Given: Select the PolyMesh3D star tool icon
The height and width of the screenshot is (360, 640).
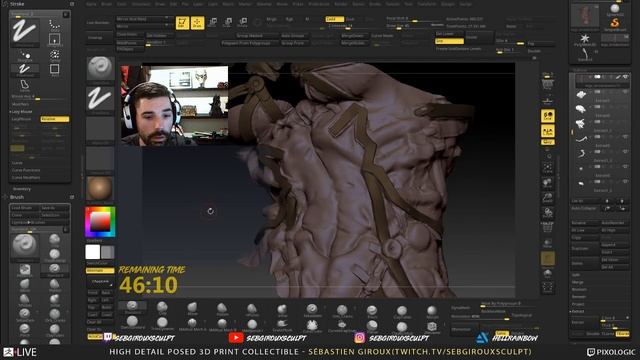Looking at the screenshot, I should coord(584,40).
